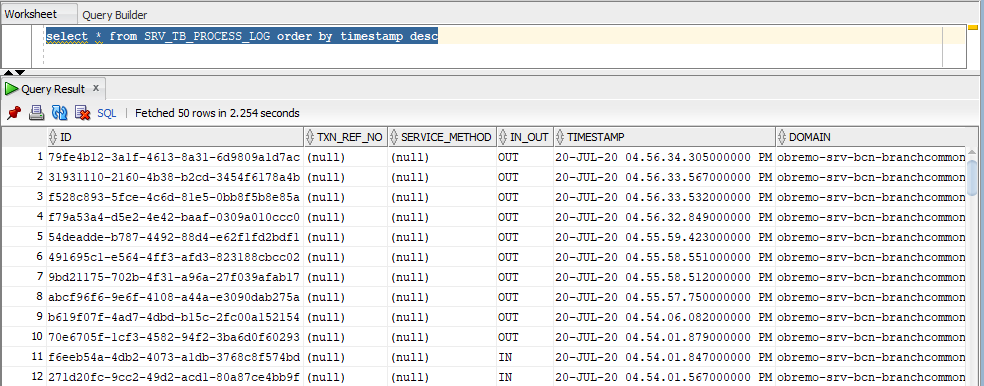
Task: Sort by the ID column header
Action: [175, 137]
